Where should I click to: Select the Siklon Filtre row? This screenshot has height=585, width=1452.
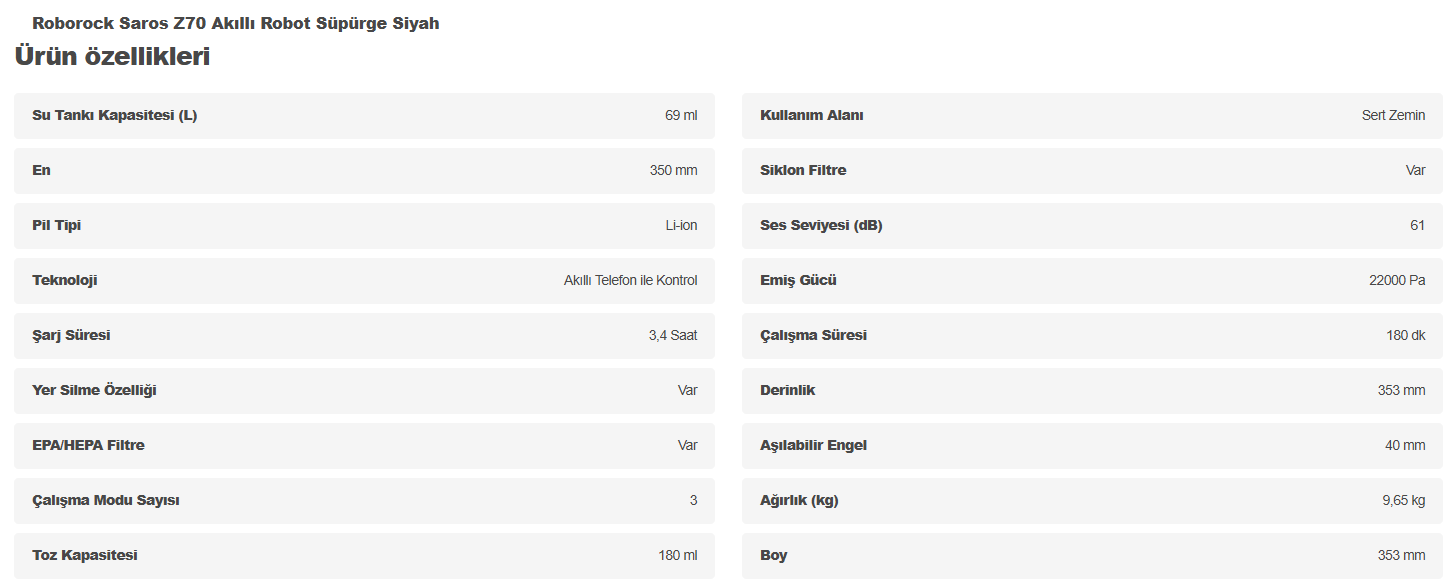click(1092, 171)
